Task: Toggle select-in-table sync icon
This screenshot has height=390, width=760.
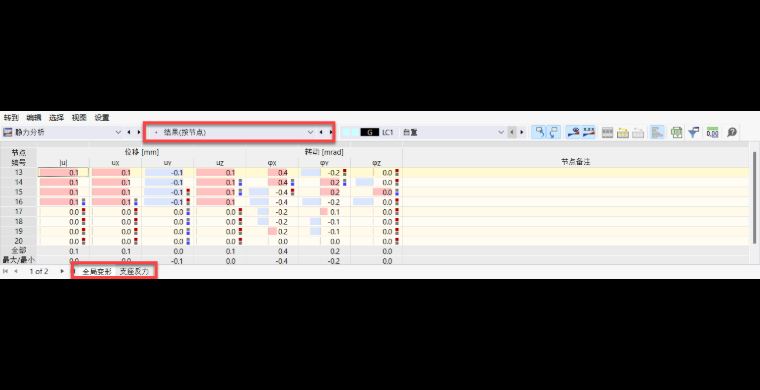Action: pos(538,132)
